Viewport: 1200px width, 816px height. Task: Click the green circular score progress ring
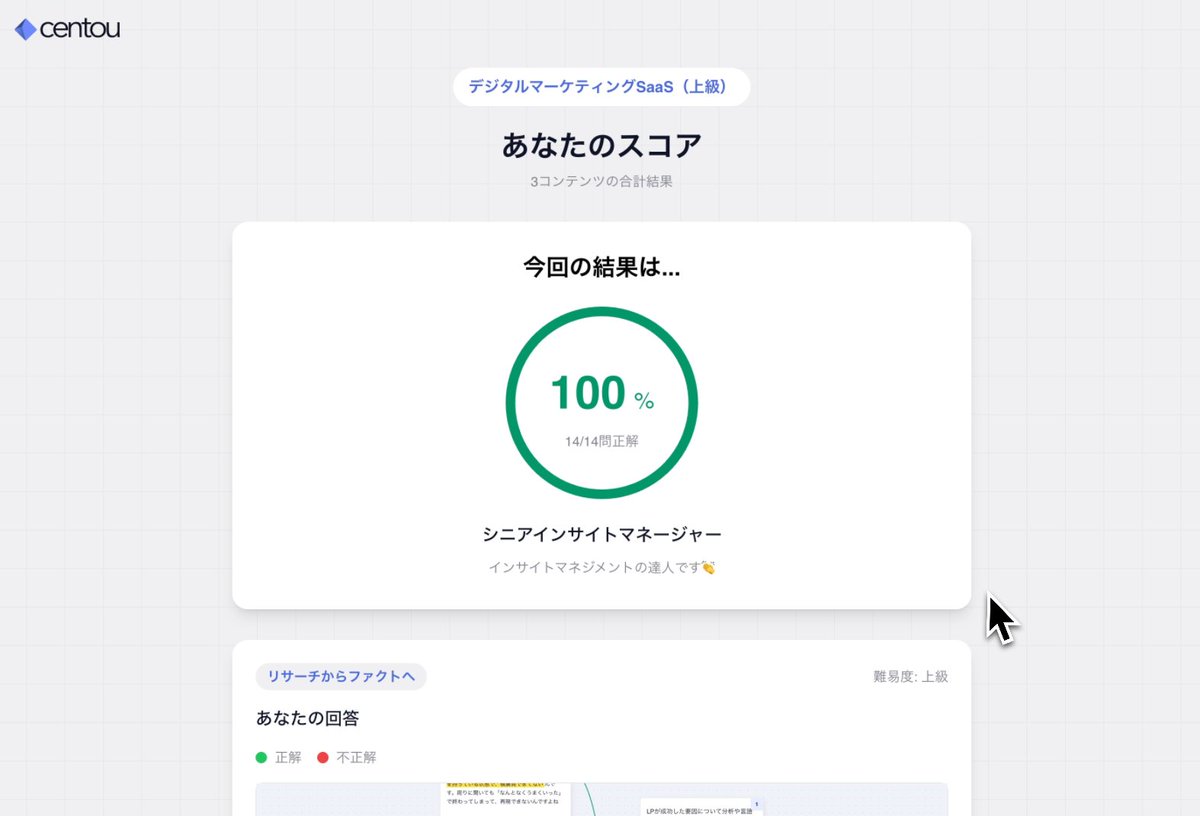click(601, 403)
